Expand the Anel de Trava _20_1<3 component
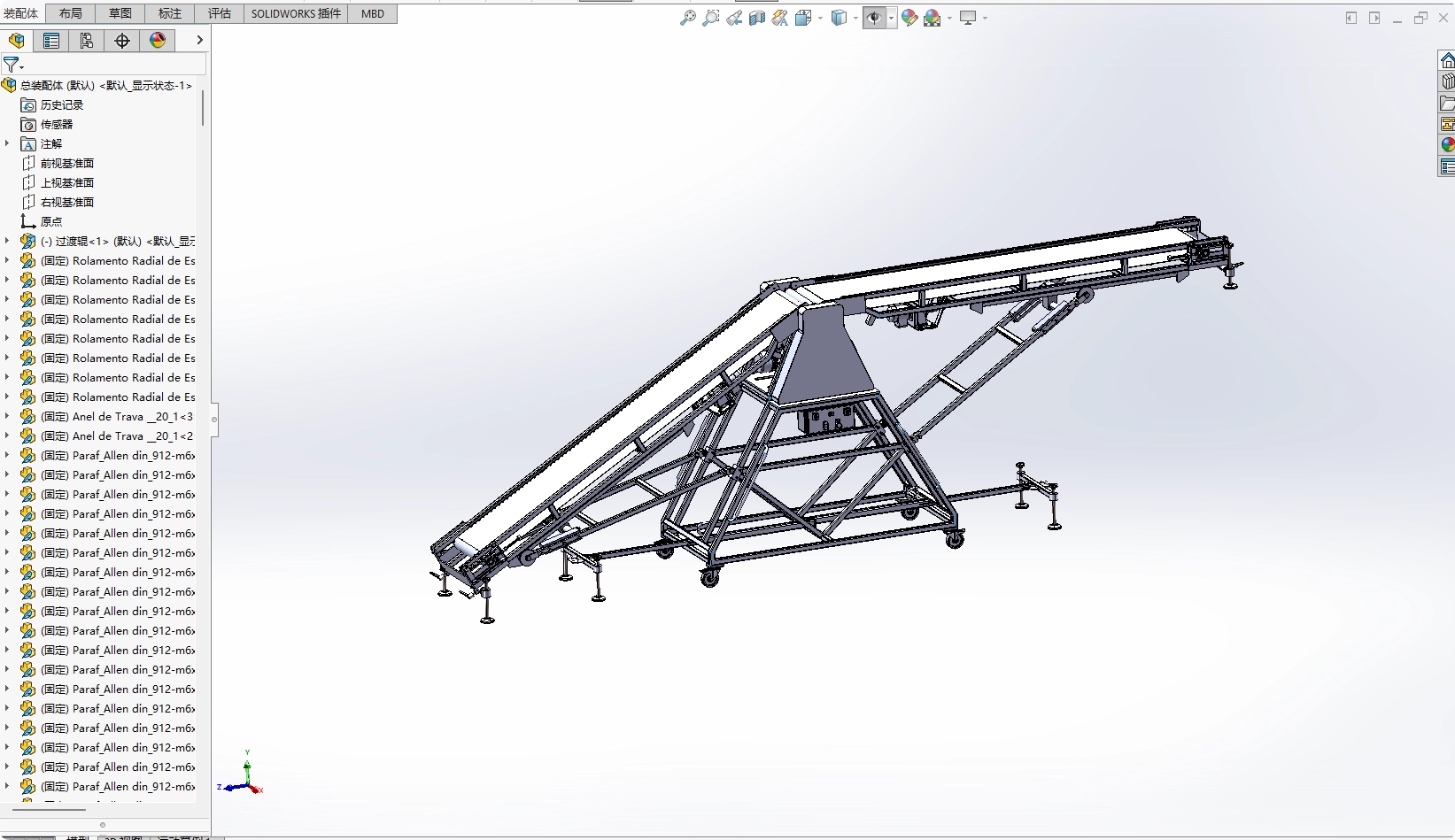Screen dimensions: 1455x840 click(x=7, y=416)
